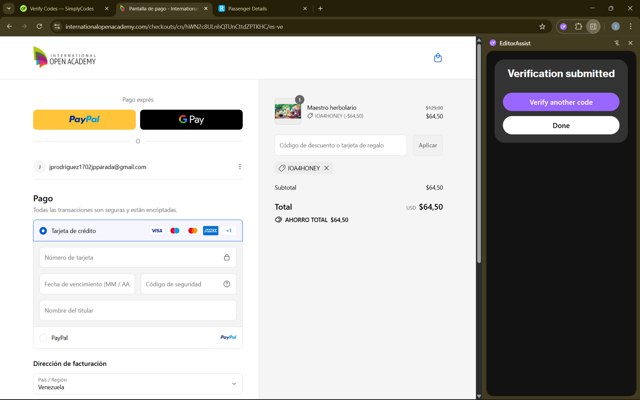Pay with the Google Pay button
640x400 pixels.
[191, 119]
